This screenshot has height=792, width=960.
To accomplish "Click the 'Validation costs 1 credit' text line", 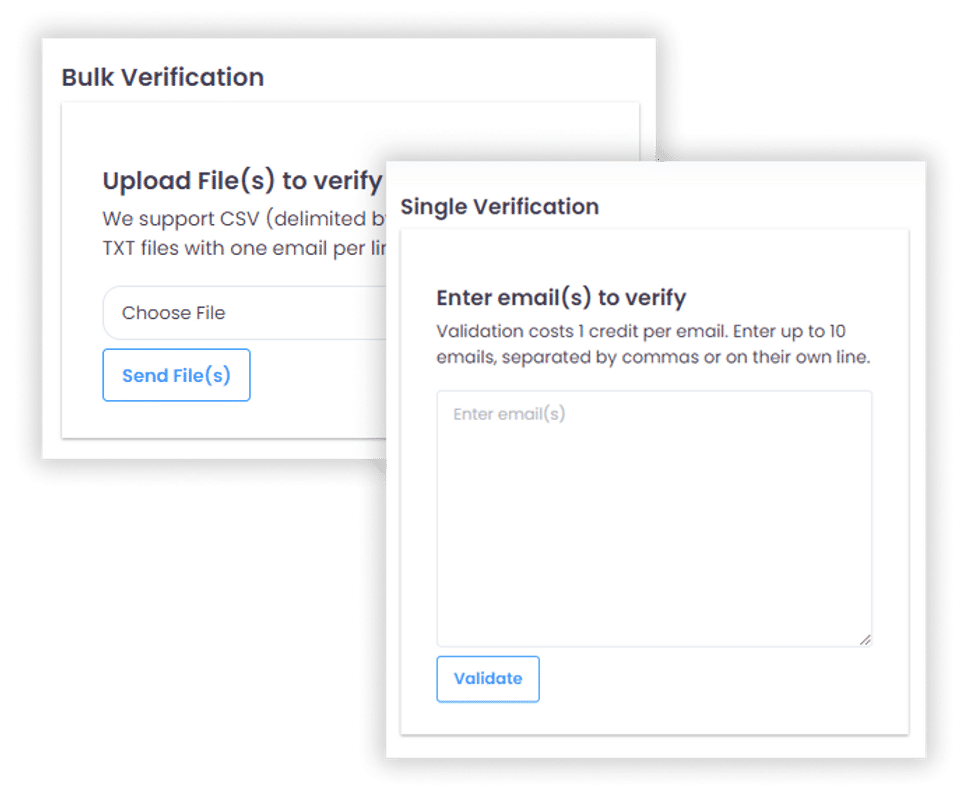I will pyautogui.click(x=642, y=331).
